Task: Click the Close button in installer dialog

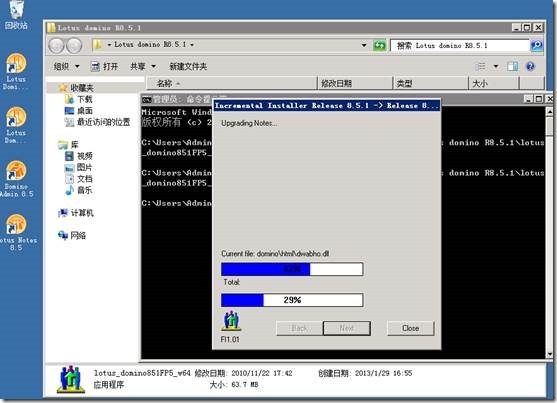Action: tap(410, 328)
